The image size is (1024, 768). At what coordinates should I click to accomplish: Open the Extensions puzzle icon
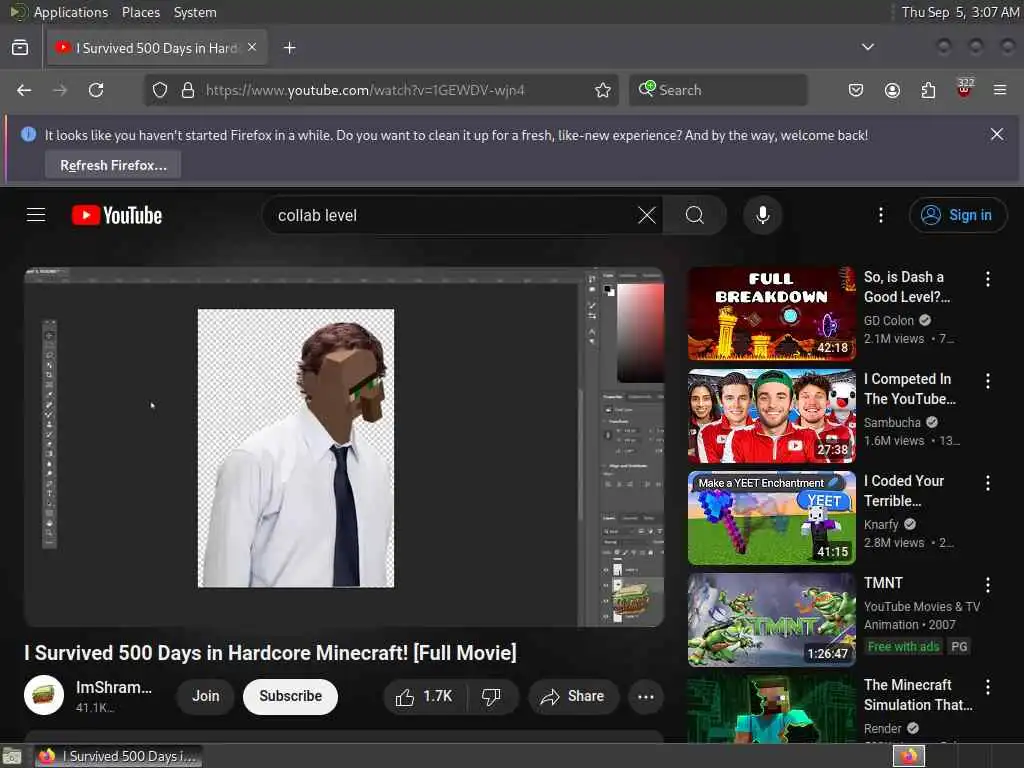928,90
